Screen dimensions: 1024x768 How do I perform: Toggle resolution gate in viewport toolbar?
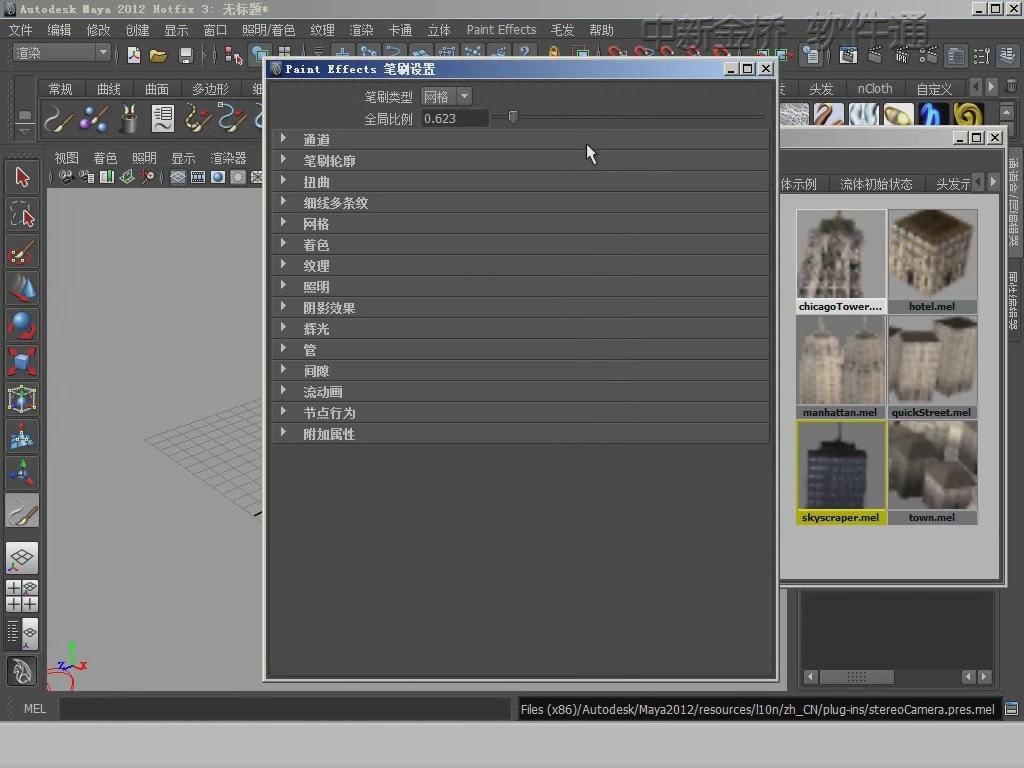click(218, 177)
